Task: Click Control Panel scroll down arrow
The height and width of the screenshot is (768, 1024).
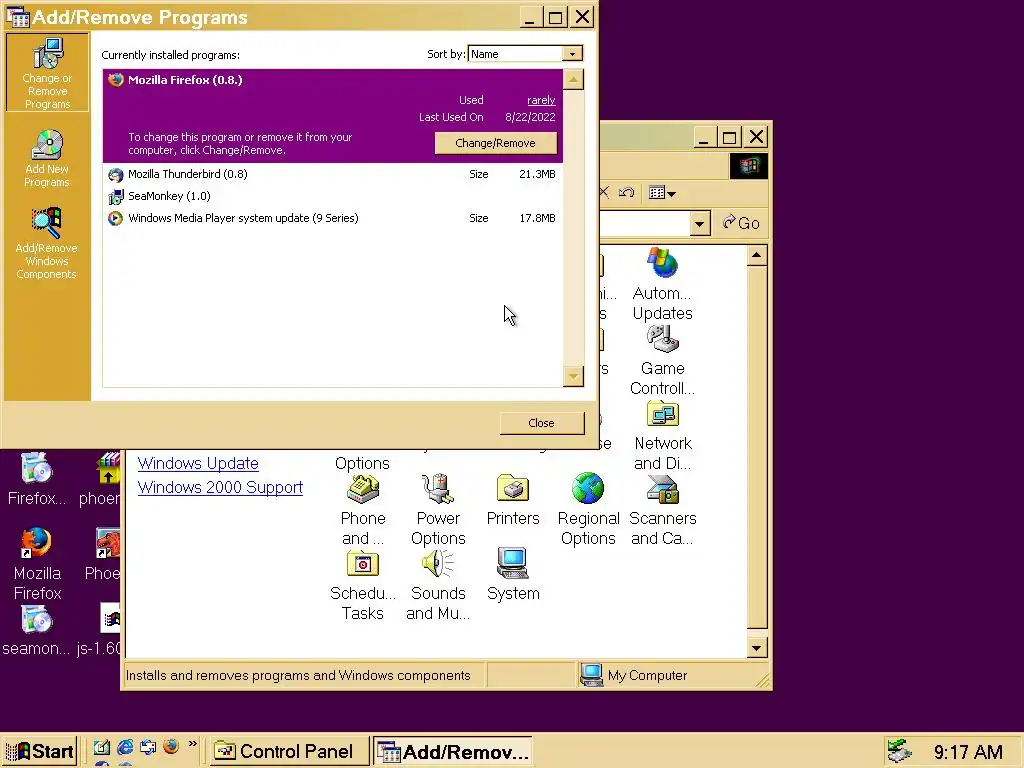Action: point(756,648)
